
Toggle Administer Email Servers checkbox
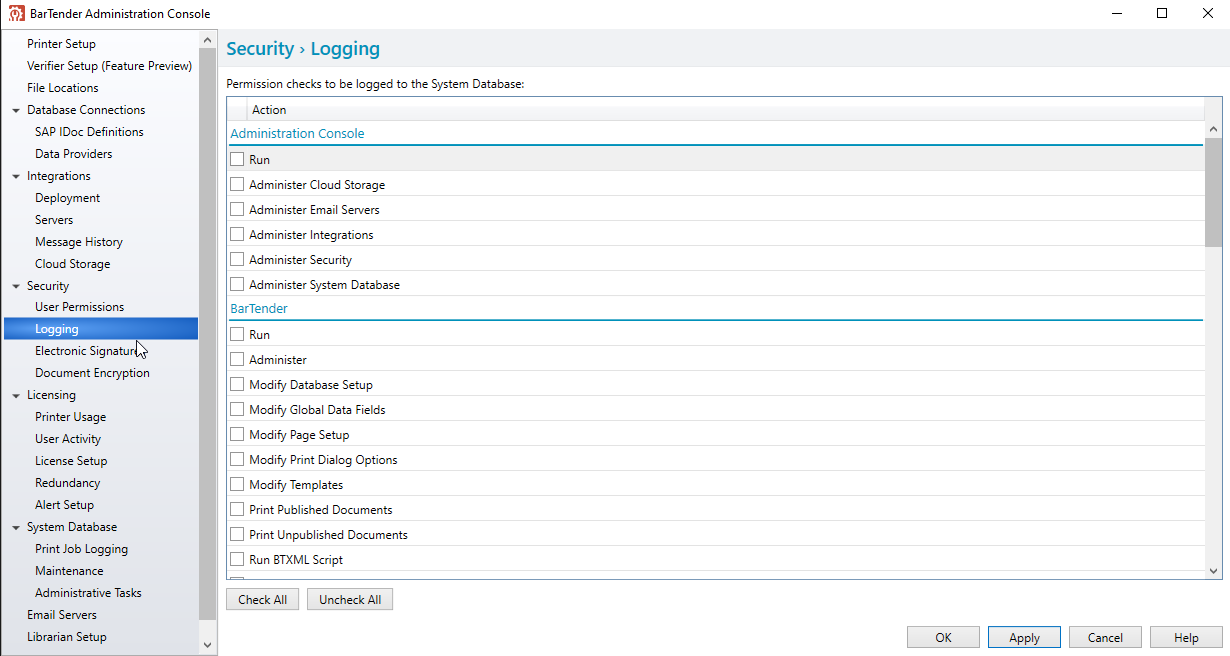point(237,209)
